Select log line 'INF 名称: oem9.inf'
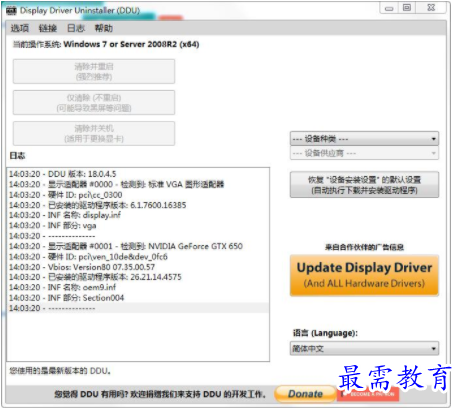The height and width of the screenshot is (409, 460). 138,287
